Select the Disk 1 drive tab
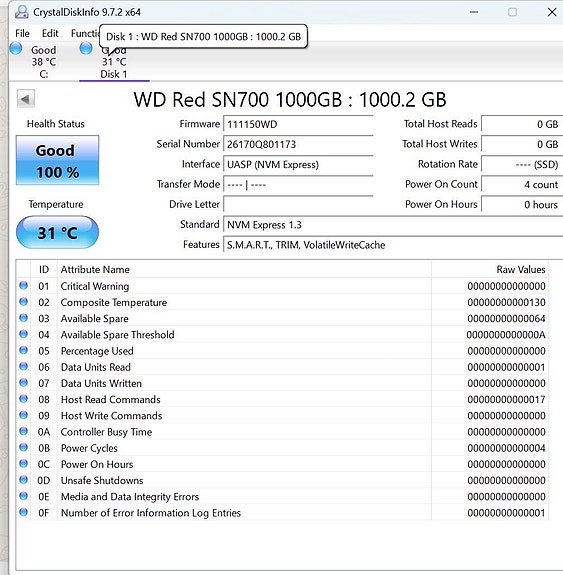 pyautogui.click(x=114, y=62)
